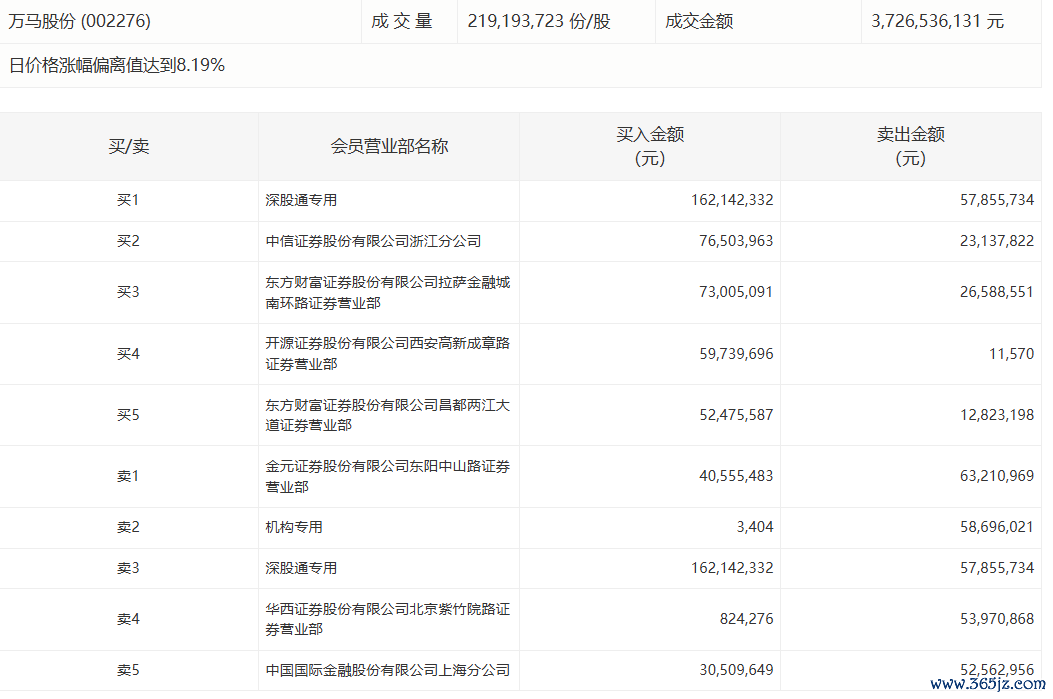Select the 卖5 row label

pyautogui.click(x=128, y=670)
